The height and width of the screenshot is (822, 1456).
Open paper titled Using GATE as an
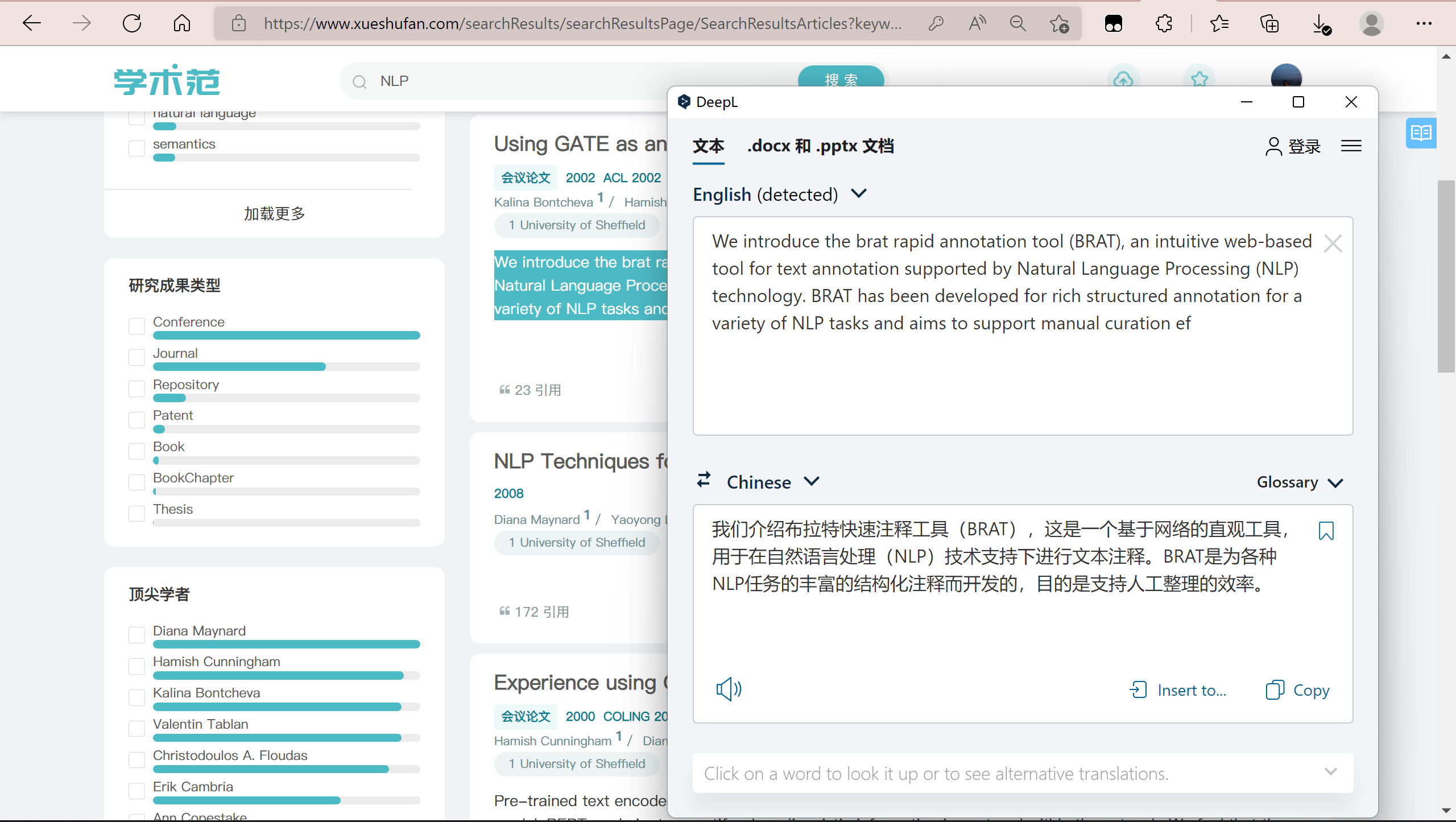tap(580, 144)
